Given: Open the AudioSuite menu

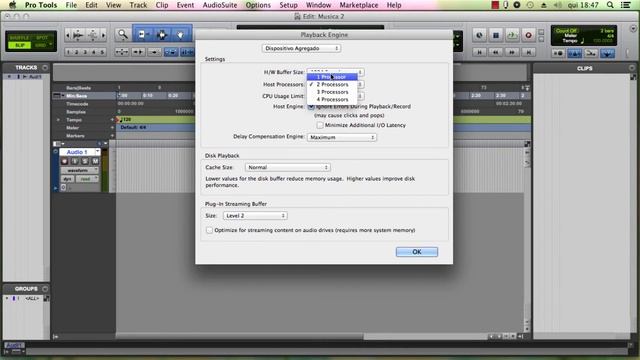Looking at the screenshot, I should point(220,5).
